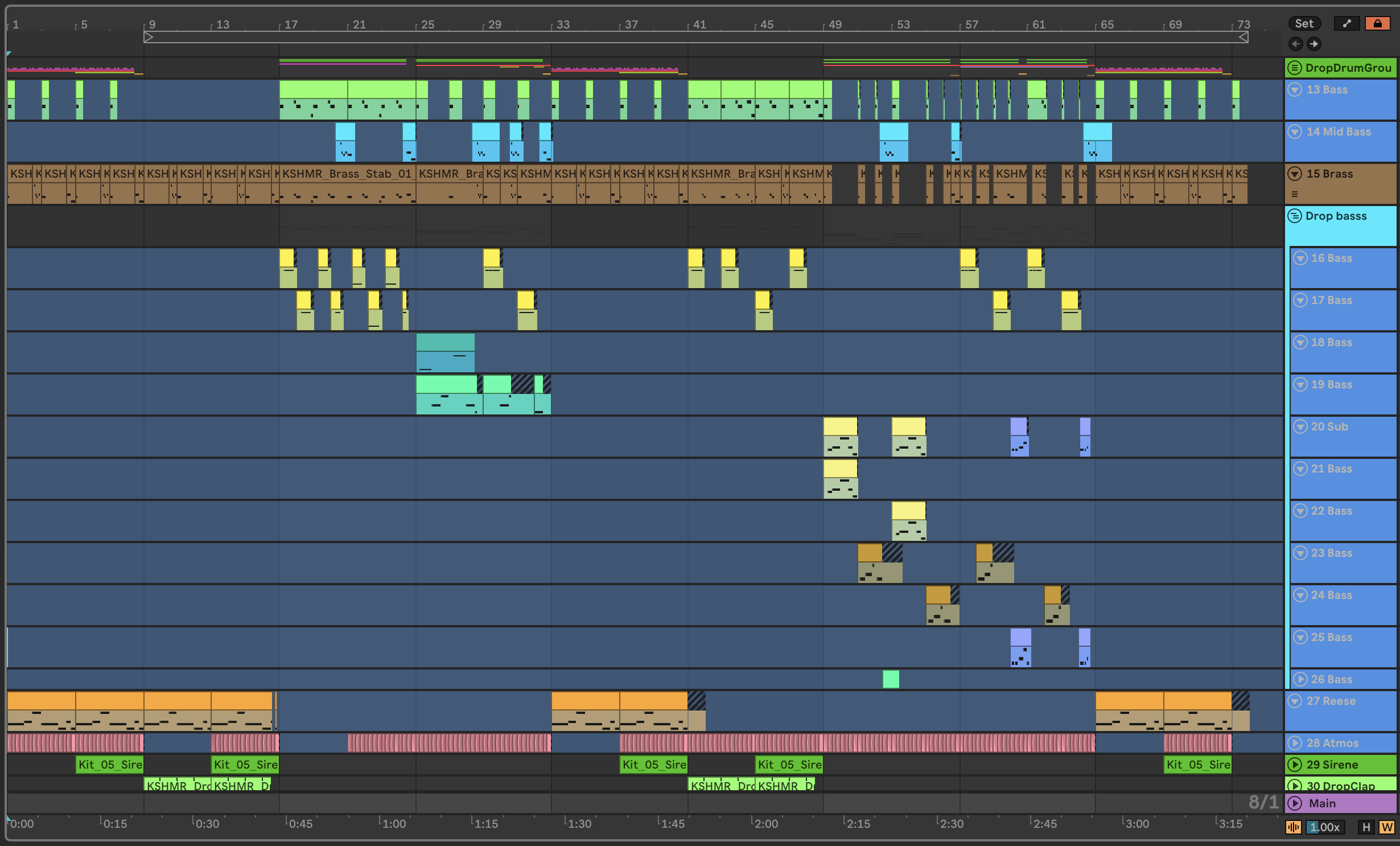Toggle the H height zoom button
Image resolution: width=1400 pixels, height=846 pixels.
click(1366, 827)
